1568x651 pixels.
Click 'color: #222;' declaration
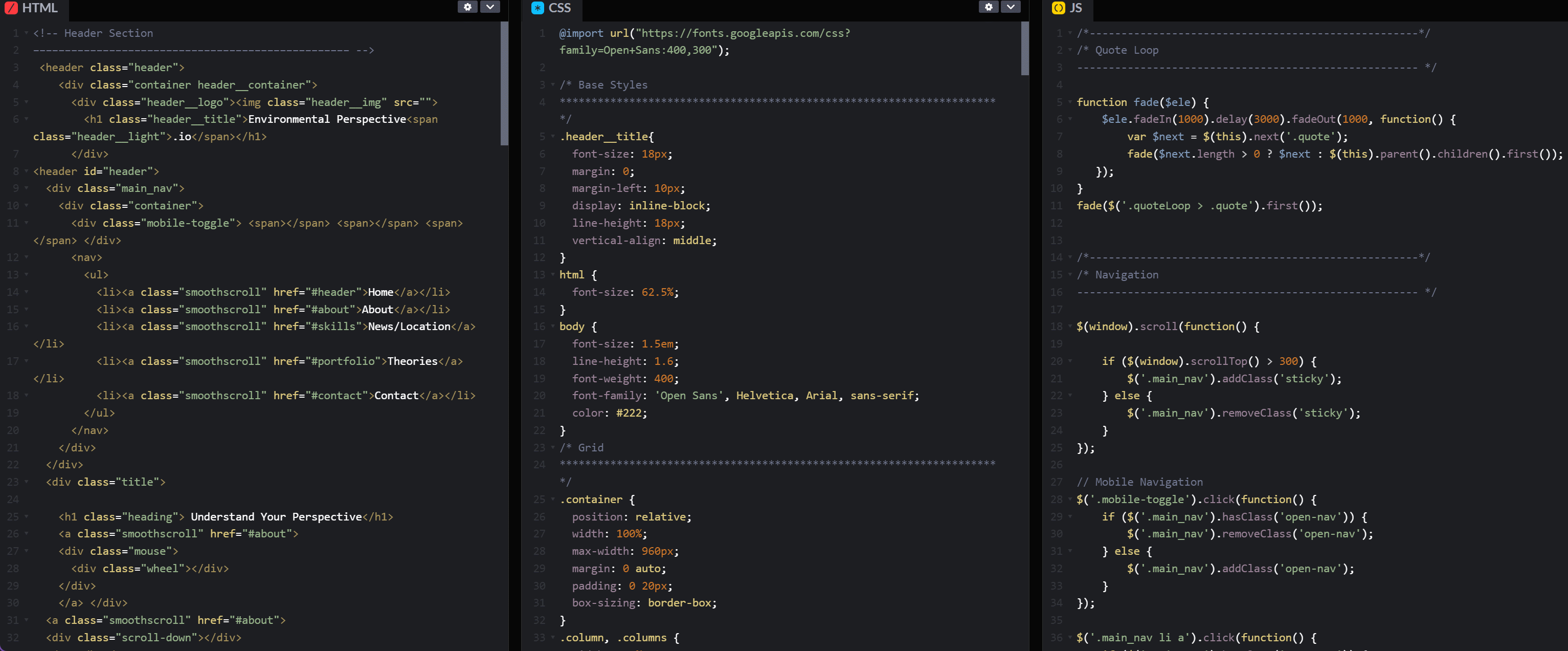pos(609,413)
